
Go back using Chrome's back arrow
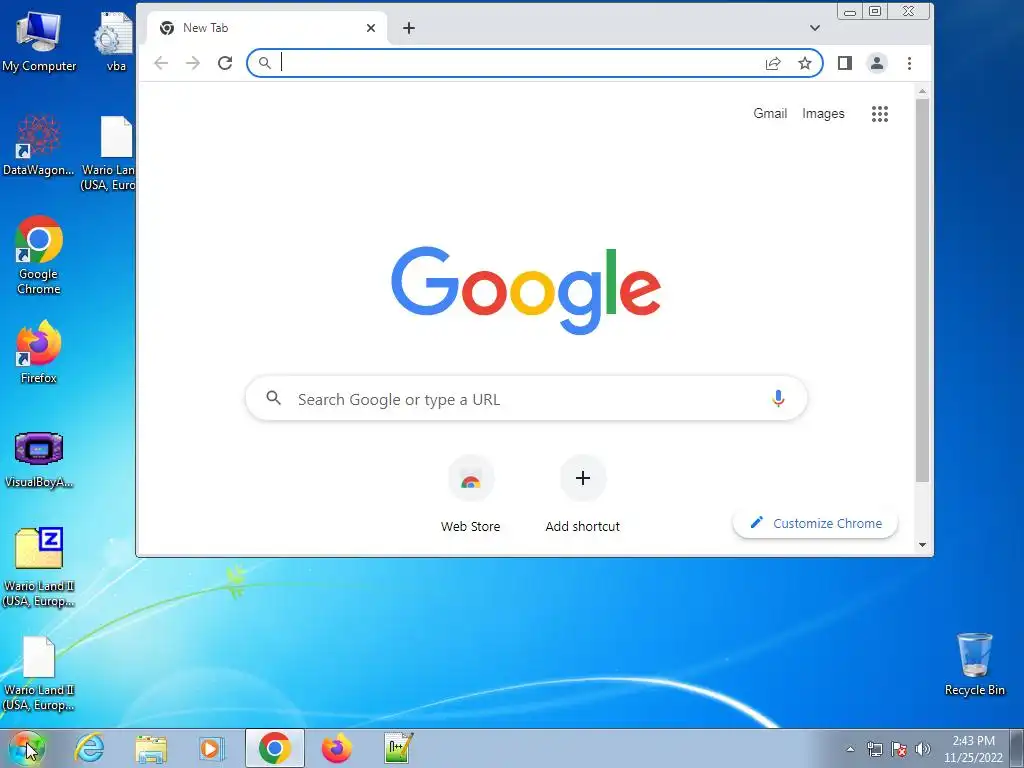pos(161,63)
